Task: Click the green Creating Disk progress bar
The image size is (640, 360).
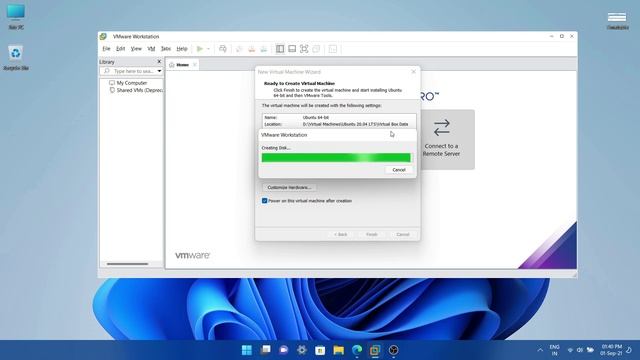Action: point(336,158)
